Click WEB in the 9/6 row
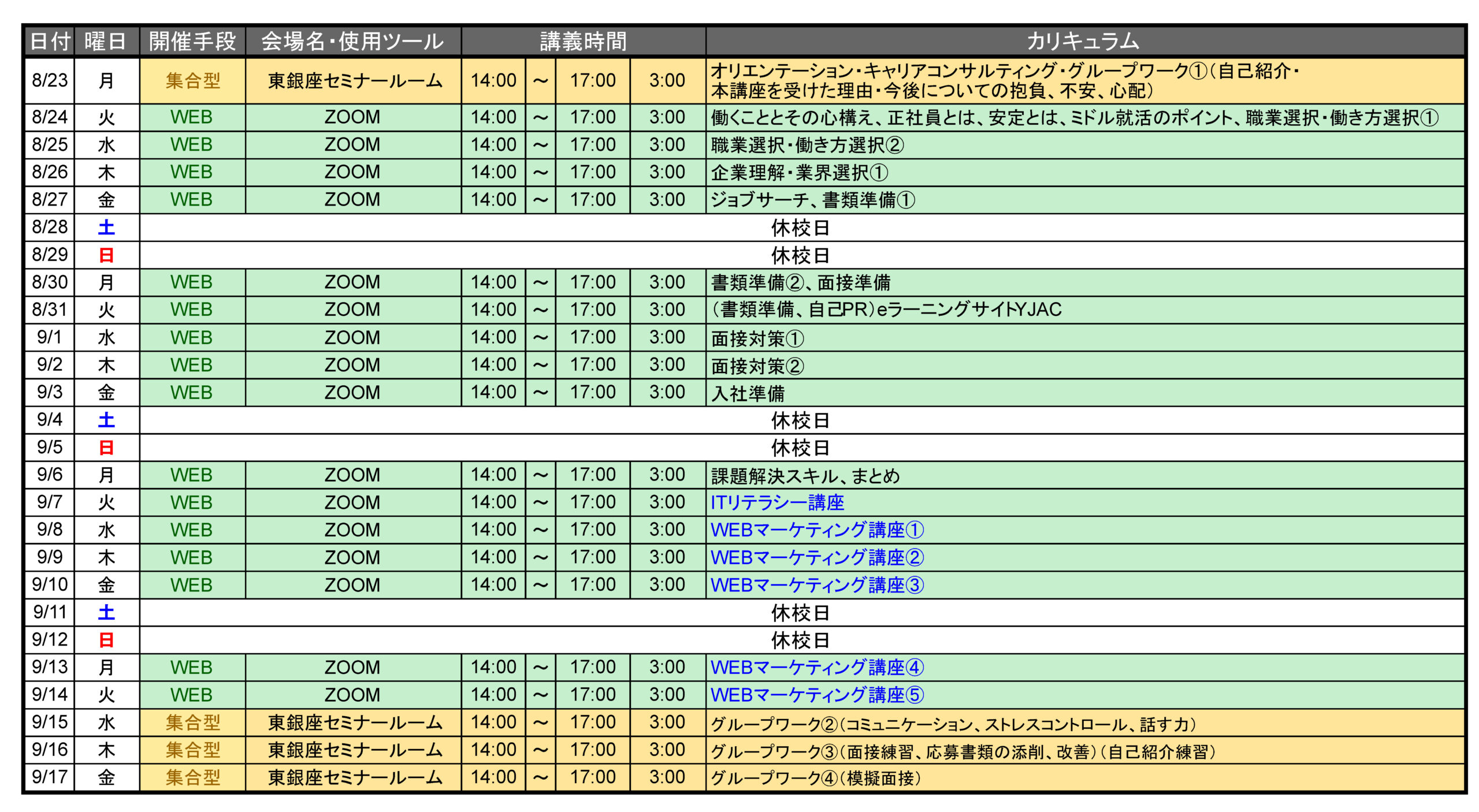The image size is (1479, 812). tap(191, 475)
